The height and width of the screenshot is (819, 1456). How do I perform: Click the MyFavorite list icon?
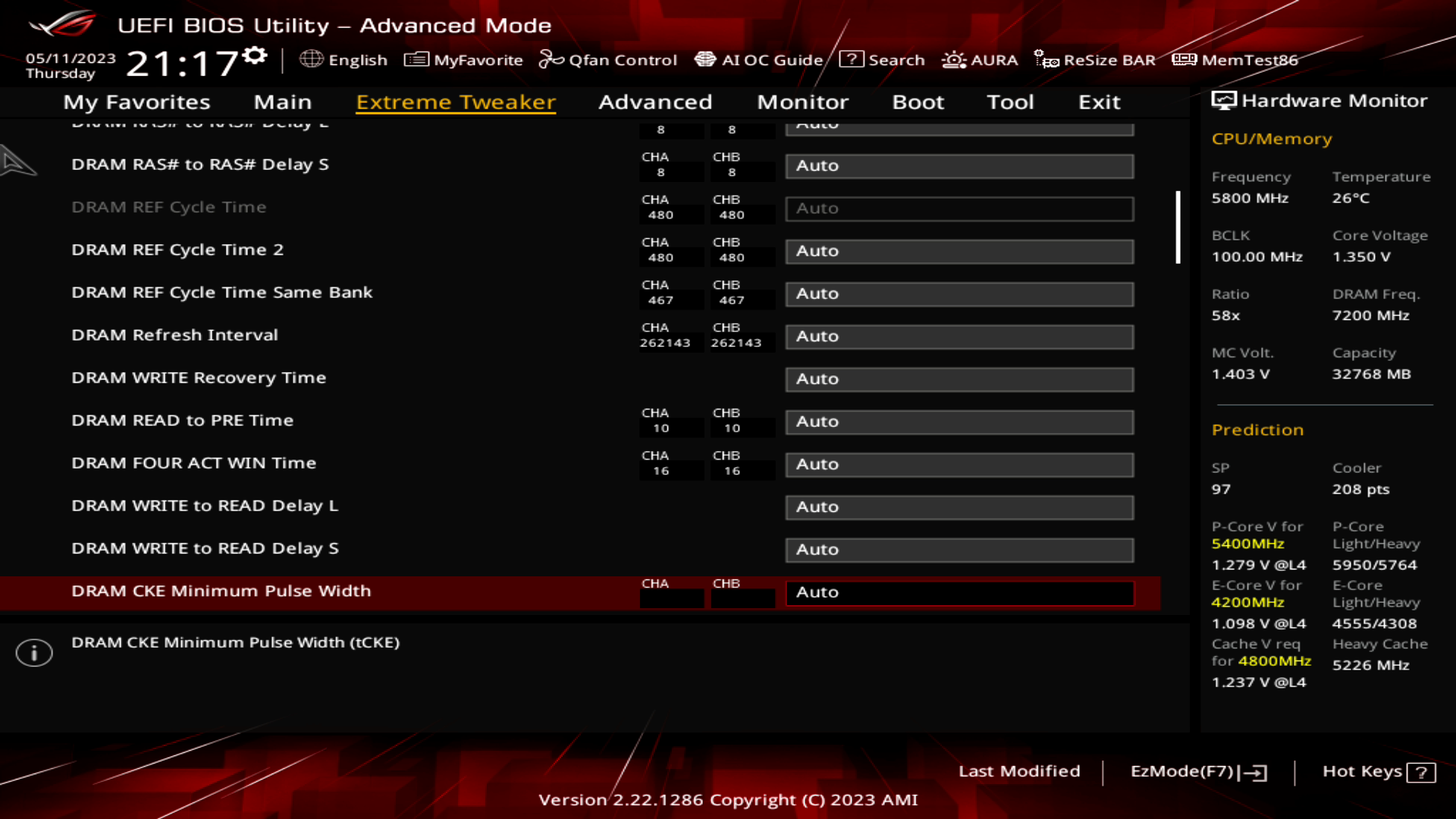pos(416,59)
